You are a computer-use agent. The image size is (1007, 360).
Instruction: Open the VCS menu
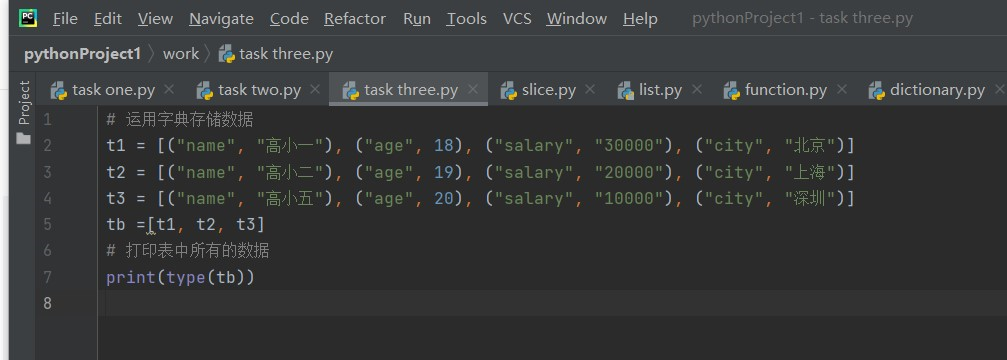[x=517, y=19]
